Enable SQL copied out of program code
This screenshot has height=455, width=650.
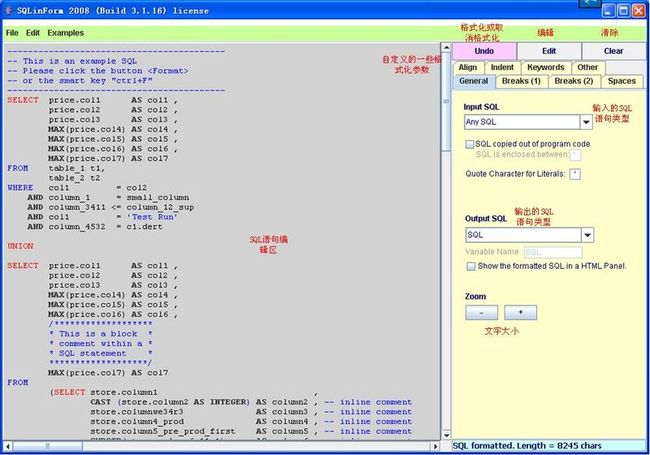[x=470, y=144]
